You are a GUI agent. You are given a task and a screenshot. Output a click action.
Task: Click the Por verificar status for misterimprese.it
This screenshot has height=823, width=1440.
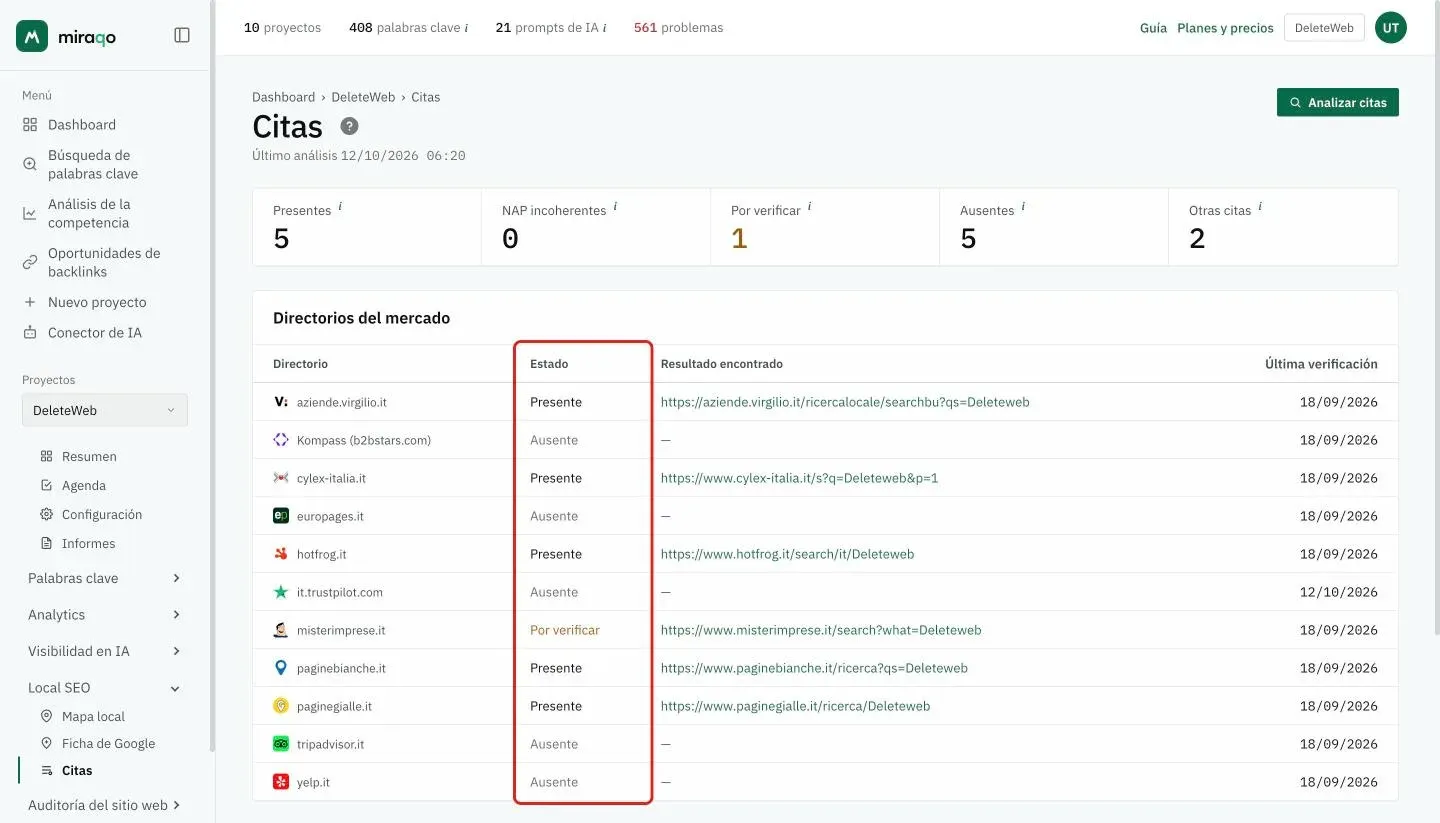565,630
